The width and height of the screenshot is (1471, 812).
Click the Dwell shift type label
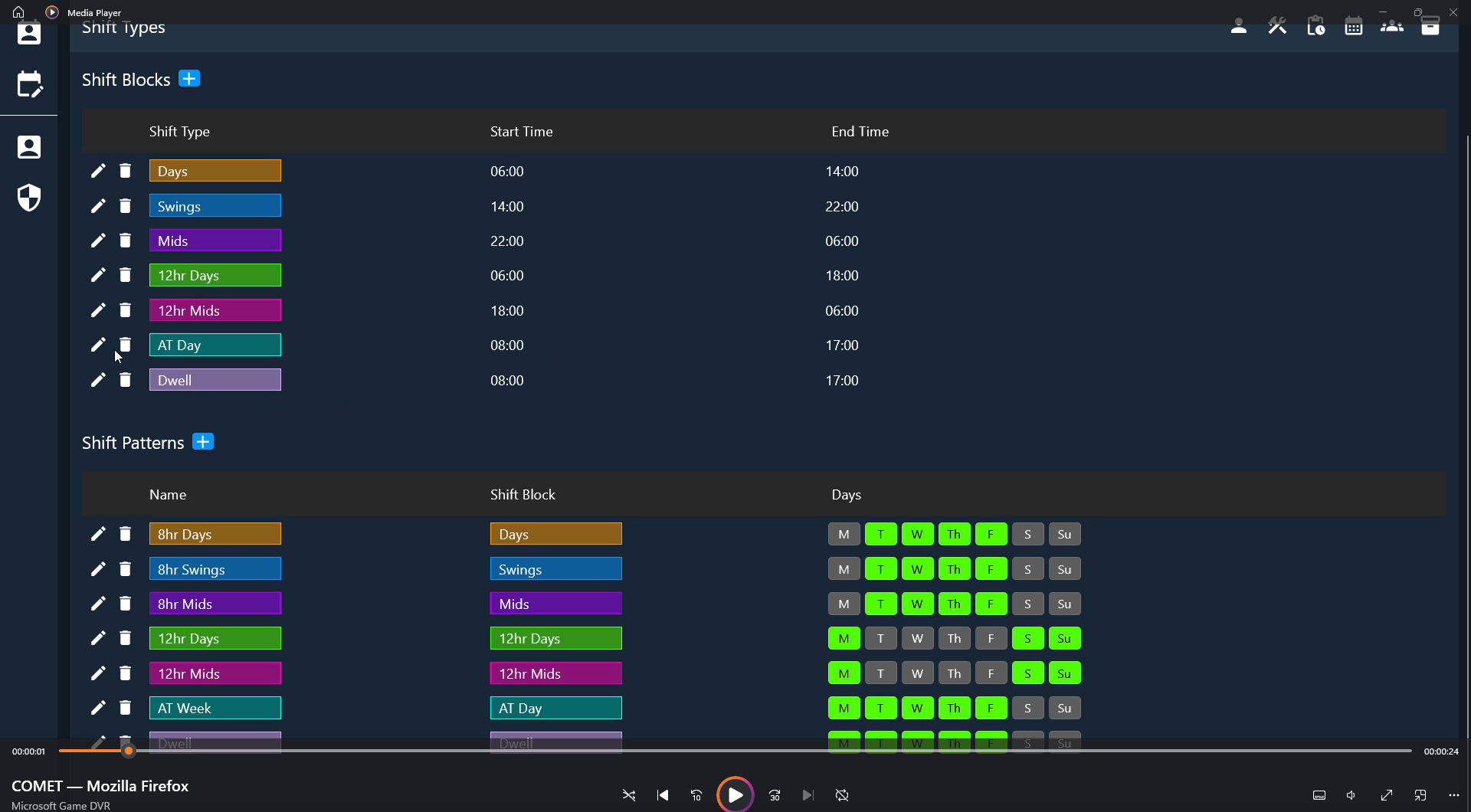click(215, 380)
